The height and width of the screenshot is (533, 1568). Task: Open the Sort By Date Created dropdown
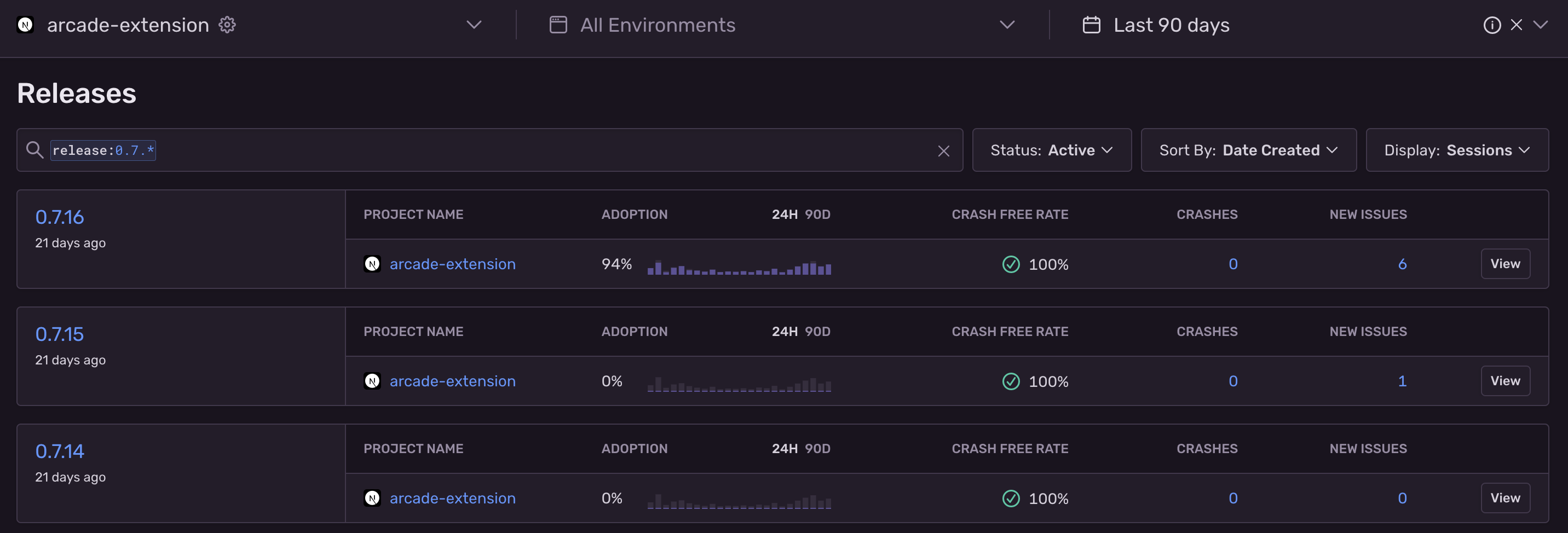(x=1248, y=150)
